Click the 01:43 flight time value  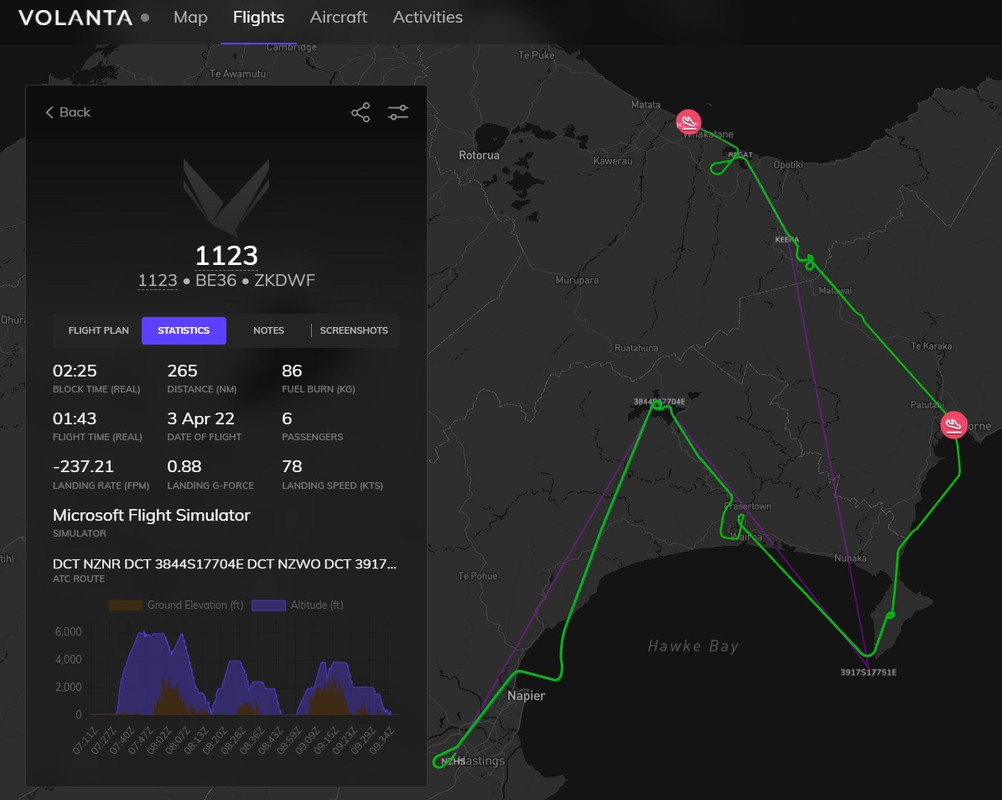pyautogui.click(x=75, y=419)
